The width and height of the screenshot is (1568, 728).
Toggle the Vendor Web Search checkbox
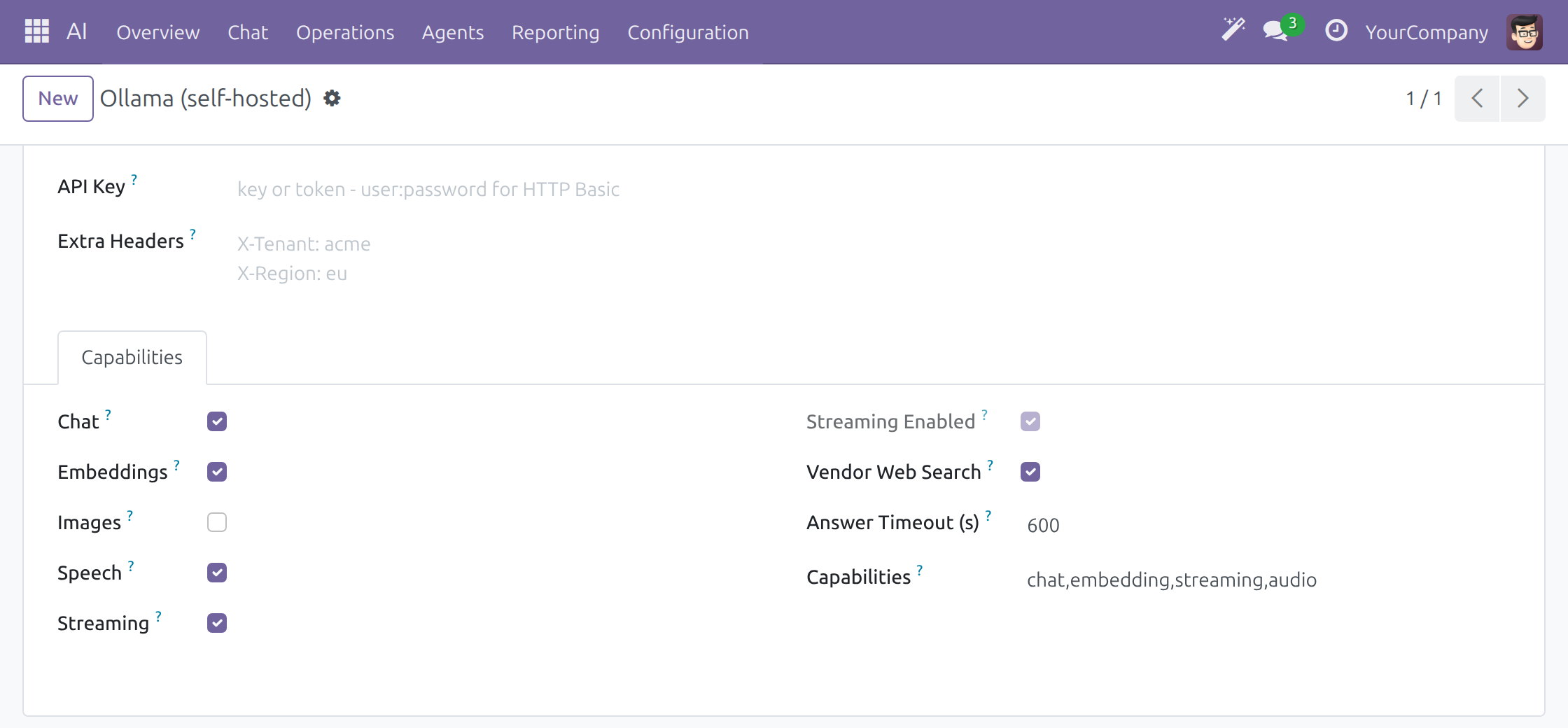(x=1030, y=472)
